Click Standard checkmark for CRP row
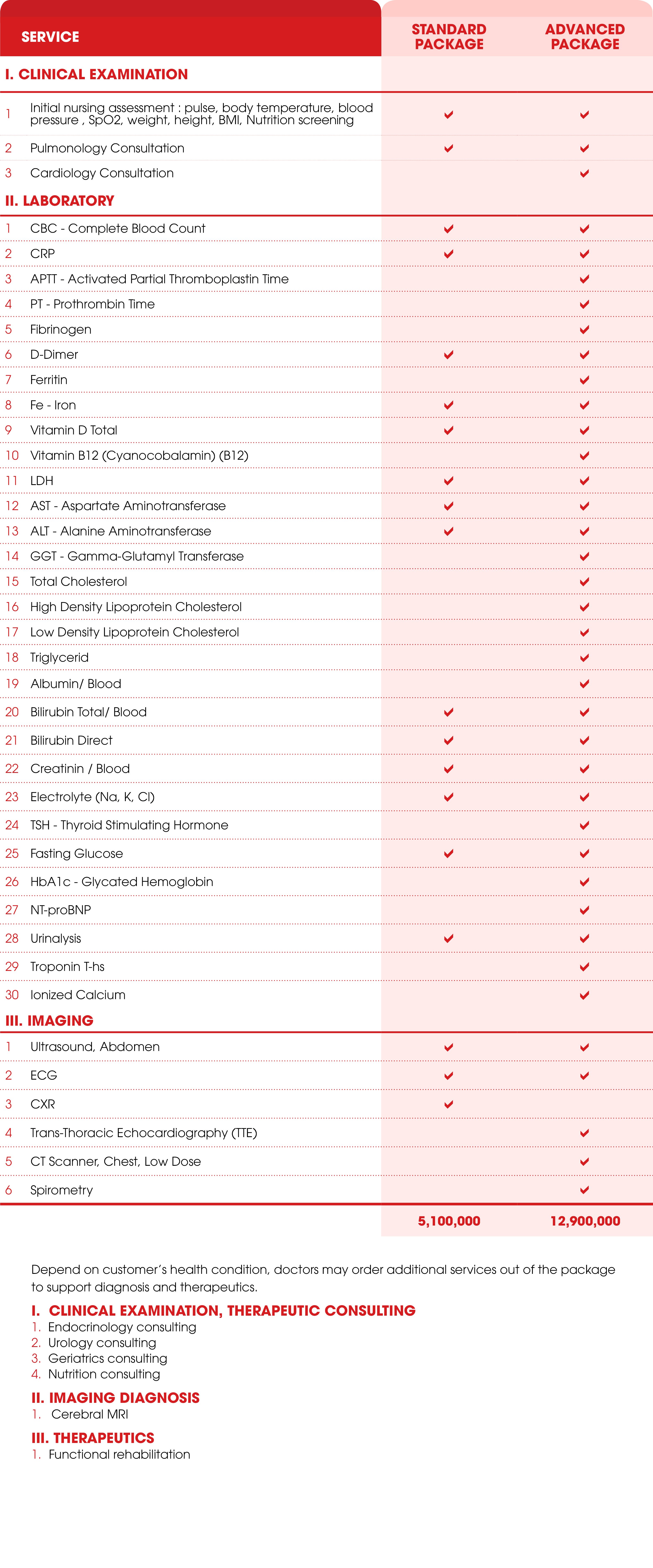The height and width of the screenshot is (1568, 653). coord(448,254)
